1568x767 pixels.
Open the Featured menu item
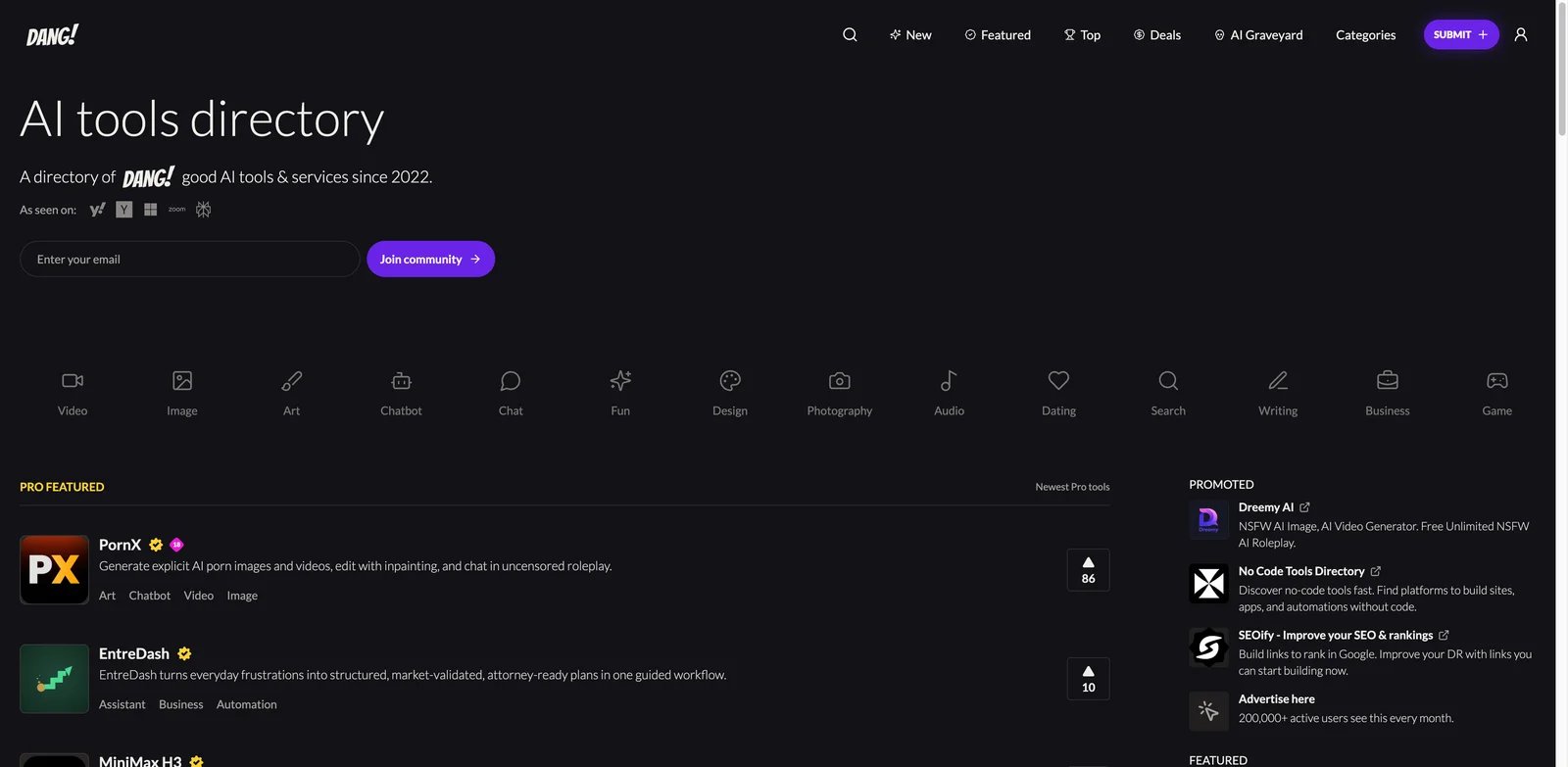coord(998,35)
